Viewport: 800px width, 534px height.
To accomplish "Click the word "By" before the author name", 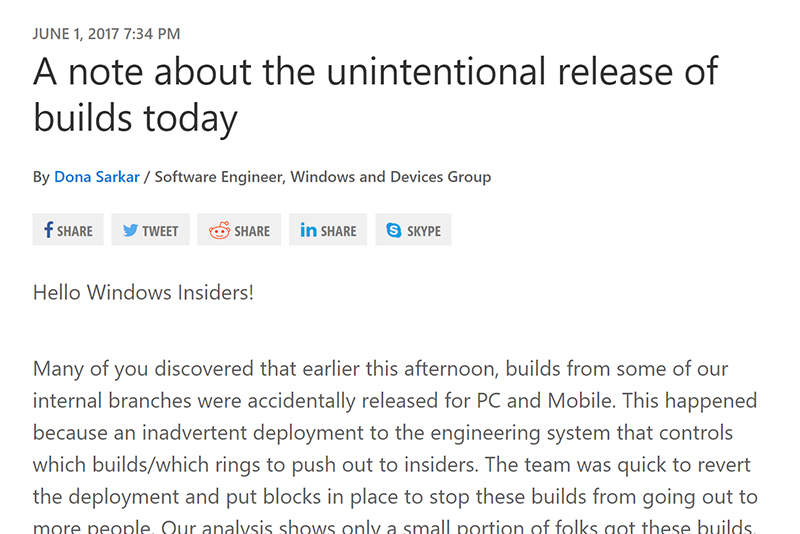I will (x=41, y=177).
